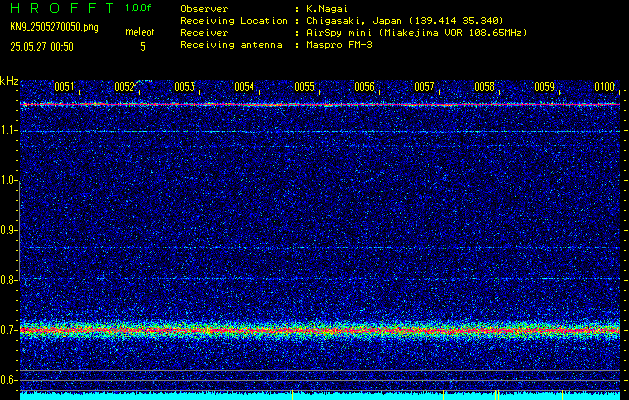Click the 0.7 kHz axis label
Image resolution: width=629 pixels, height=400 pixels.
[x=7, y=330]
